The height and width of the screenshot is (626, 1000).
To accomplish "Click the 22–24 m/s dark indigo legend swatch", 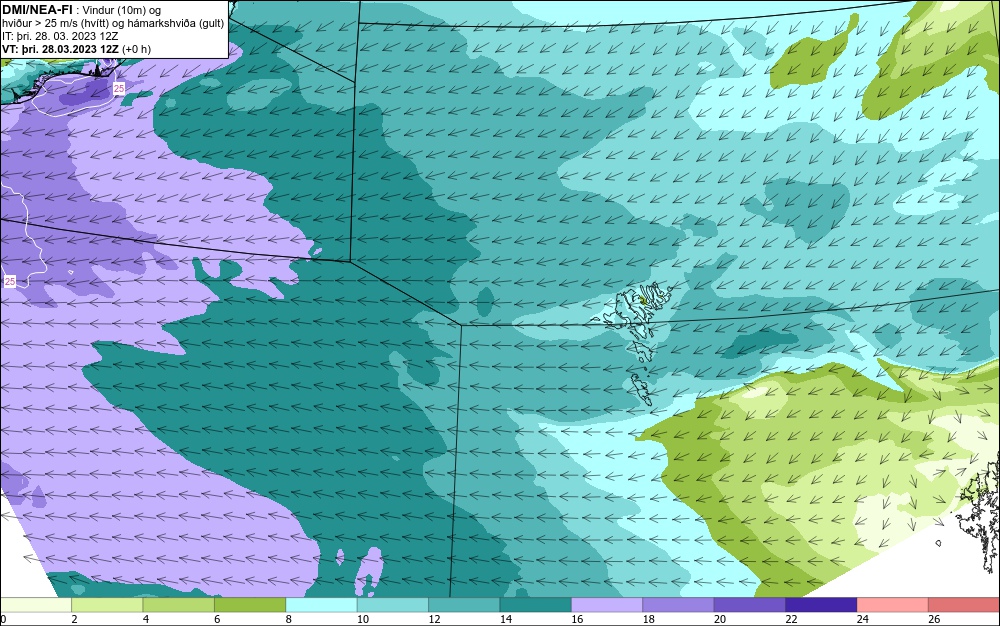I will coord(821,605).
